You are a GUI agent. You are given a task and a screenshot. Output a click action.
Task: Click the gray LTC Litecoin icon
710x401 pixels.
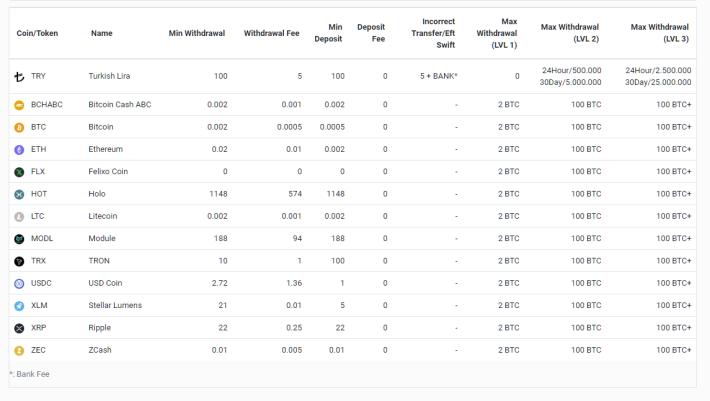pos(19,217)
